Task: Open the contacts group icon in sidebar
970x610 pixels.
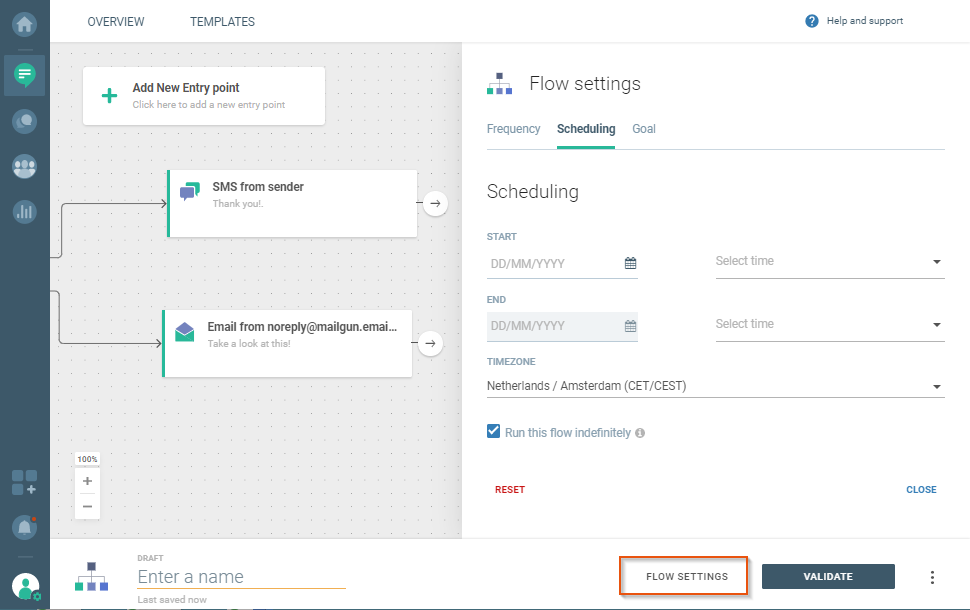Action: click(25, 167)
